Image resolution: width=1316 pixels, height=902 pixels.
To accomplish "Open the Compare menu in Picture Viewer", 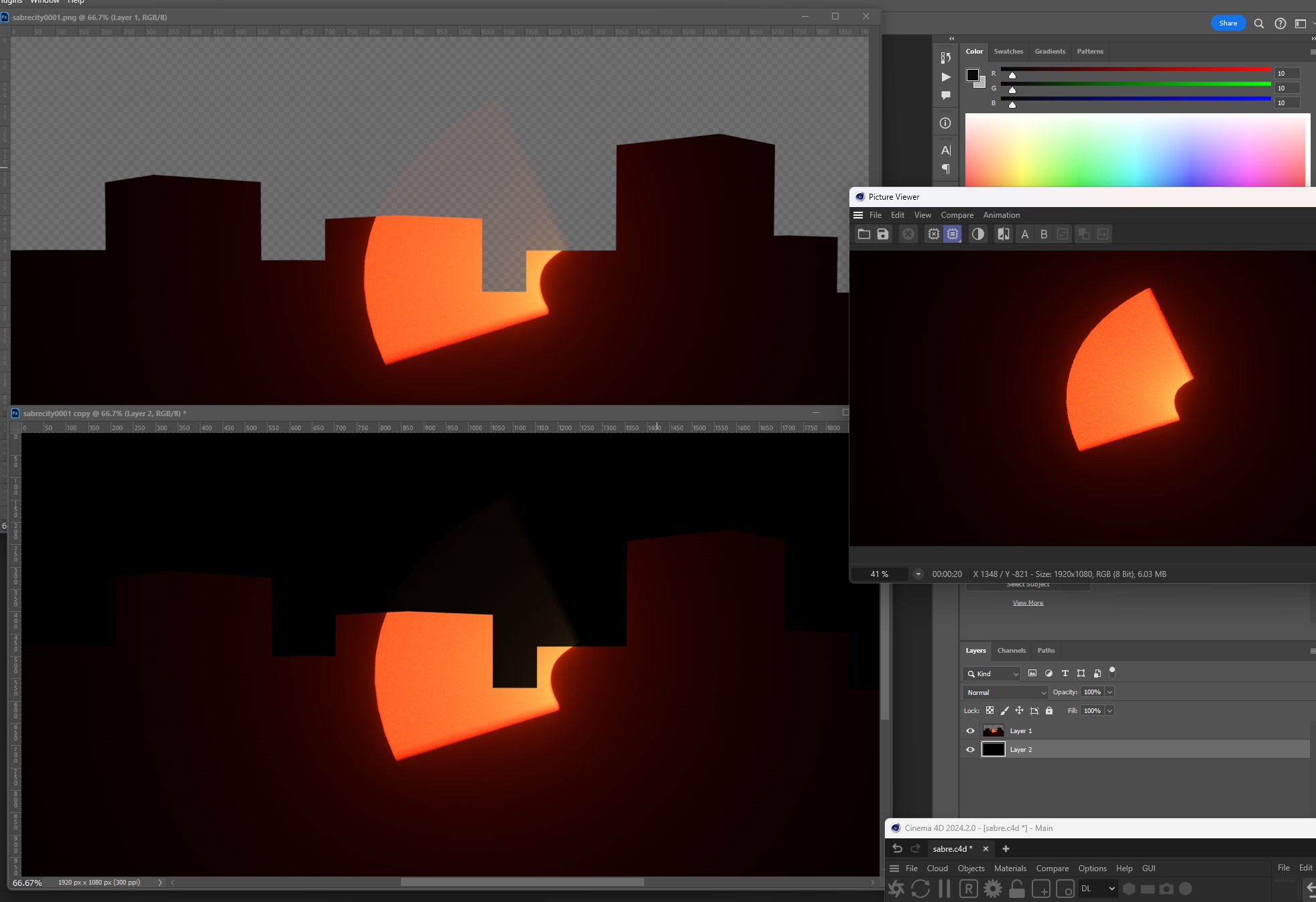I will coord(957,215).
